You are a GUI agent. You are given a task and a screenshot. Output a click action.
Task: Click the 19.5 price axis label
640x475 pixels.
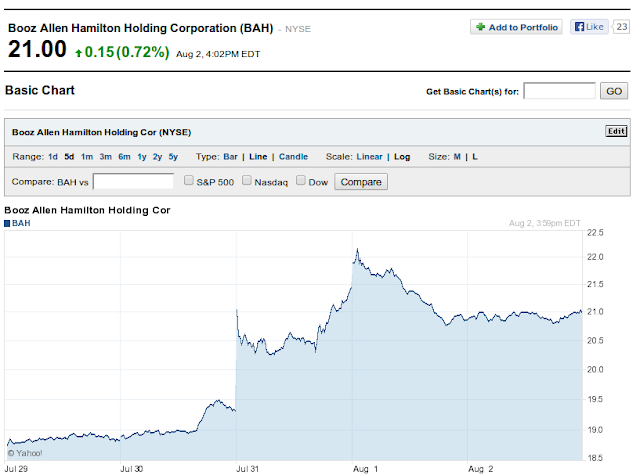click(x=595, y=400)
